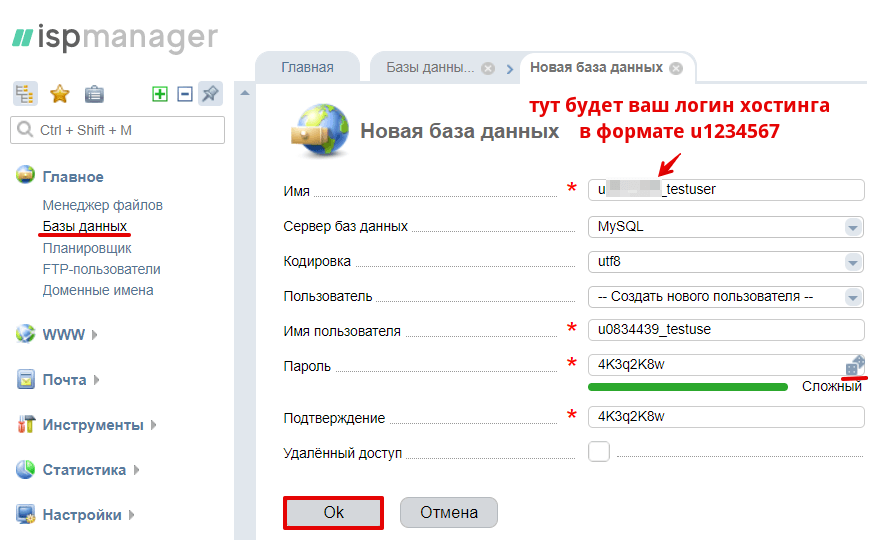The height and width of the screenshot is (540, 873).
Task: Collapse the Главное menu section
Action: click(73, 176)
